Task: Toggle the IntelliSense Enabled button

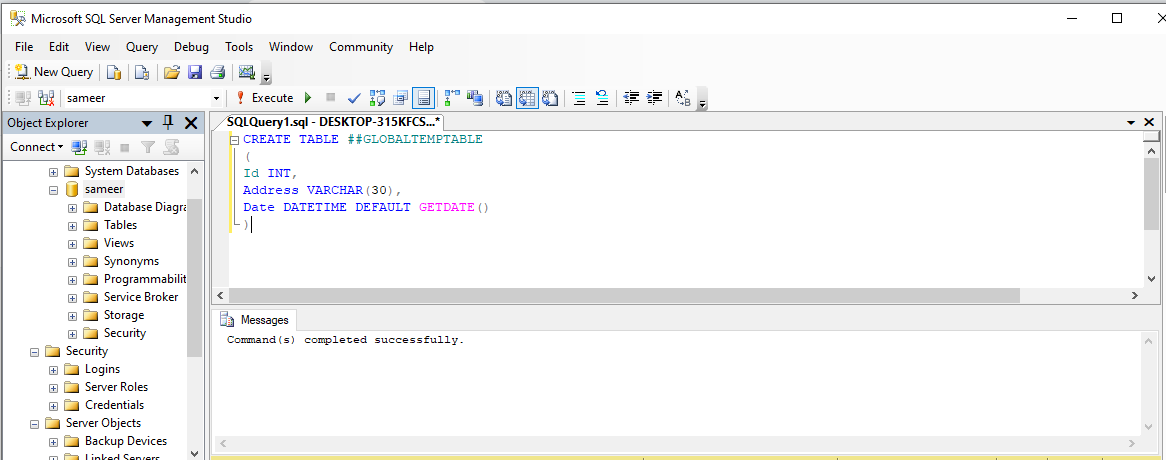Action: 423,97
